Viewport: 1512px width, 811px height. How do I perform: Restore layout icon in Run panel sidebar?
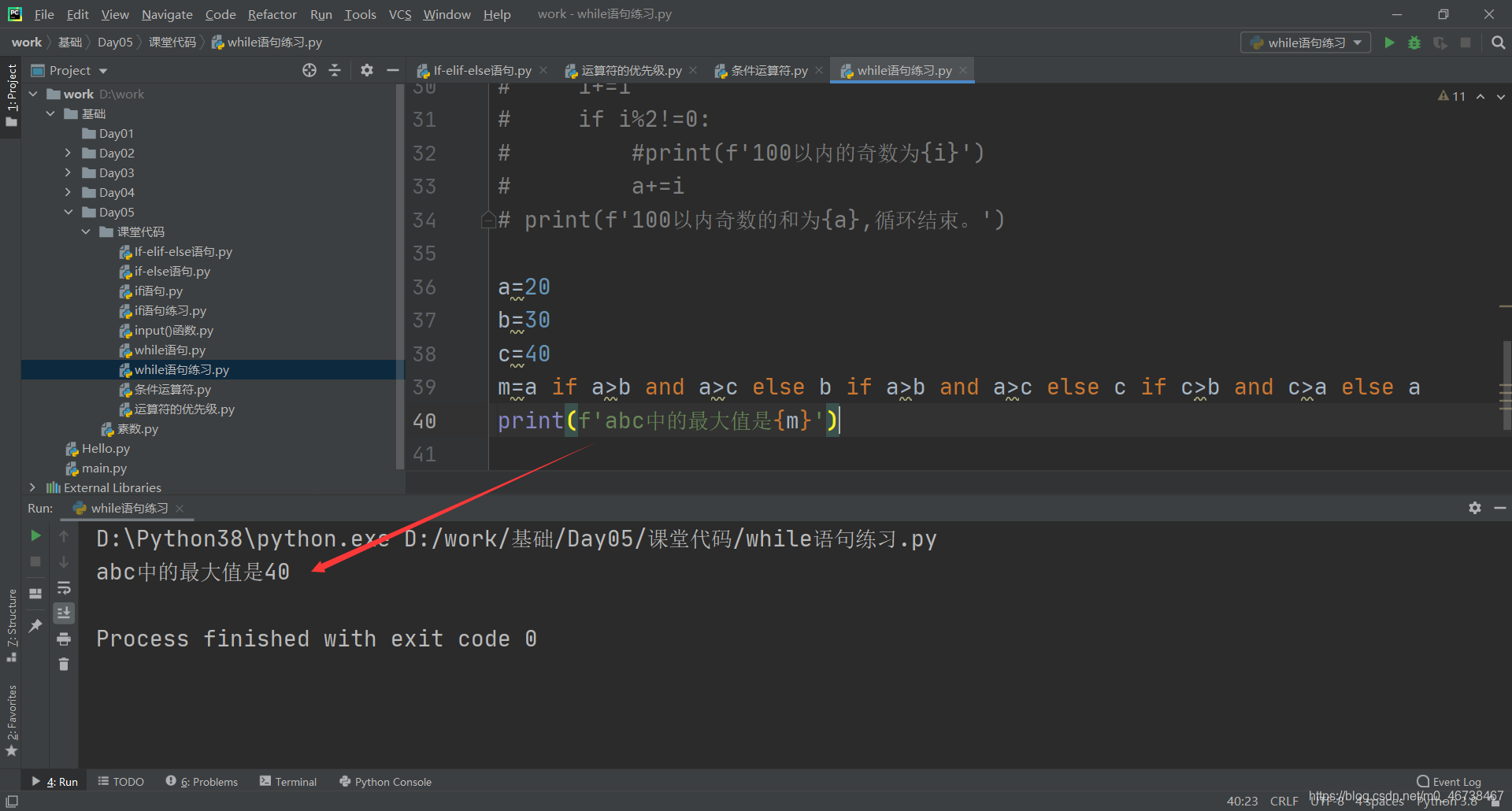tap(35, 594)
